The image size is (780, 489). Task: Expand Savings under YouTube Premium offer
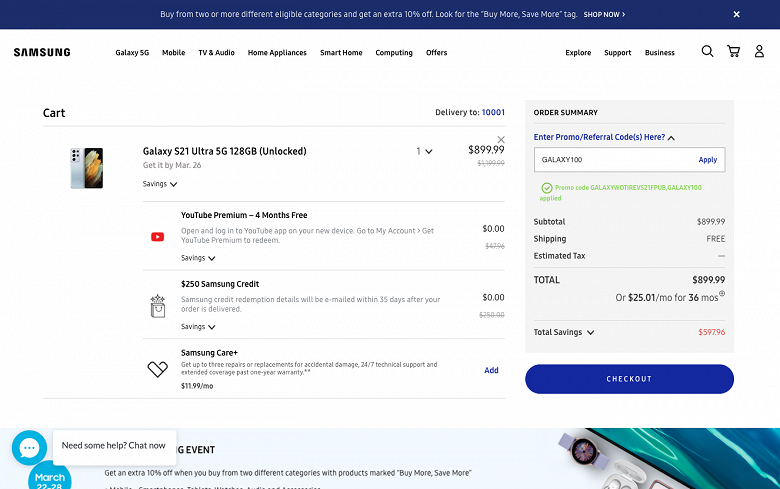198,258
